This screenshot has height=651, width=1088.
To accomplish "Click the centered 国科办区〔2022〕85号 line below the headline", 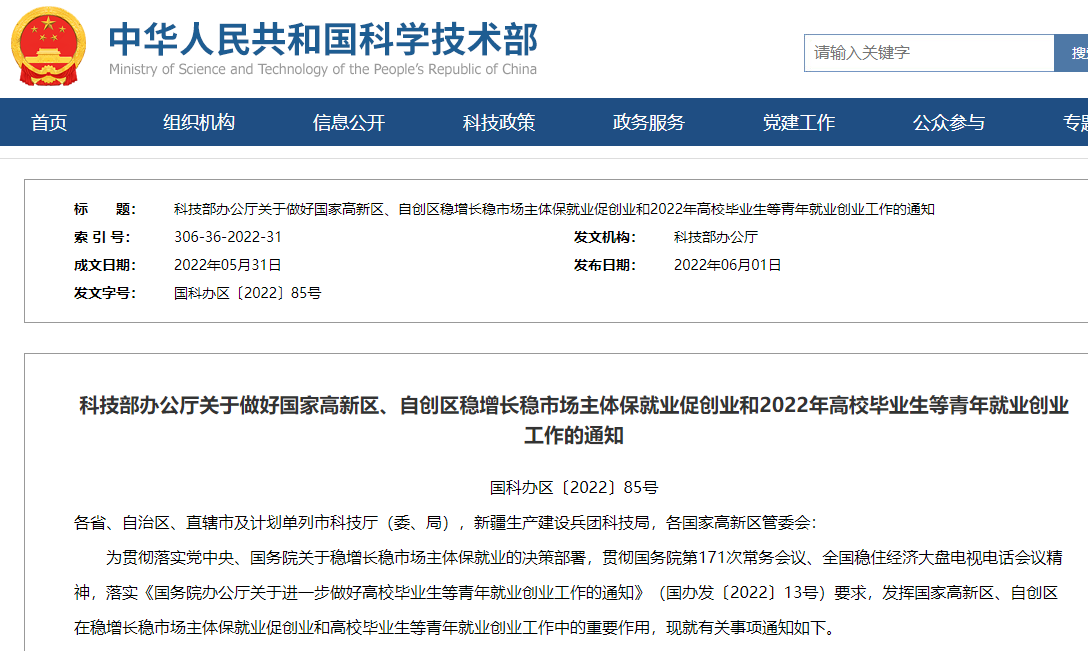I will coord(574,488).
